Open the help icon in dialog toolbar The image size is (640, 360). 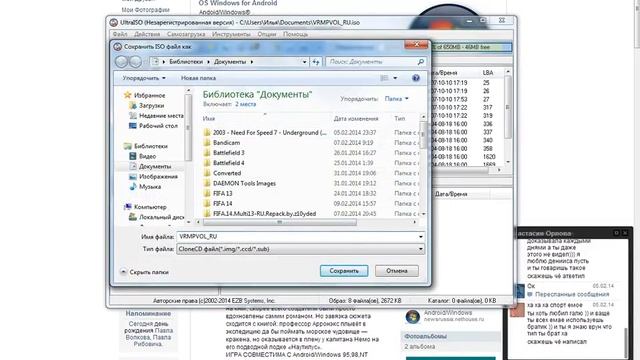(x=416, y=78)
